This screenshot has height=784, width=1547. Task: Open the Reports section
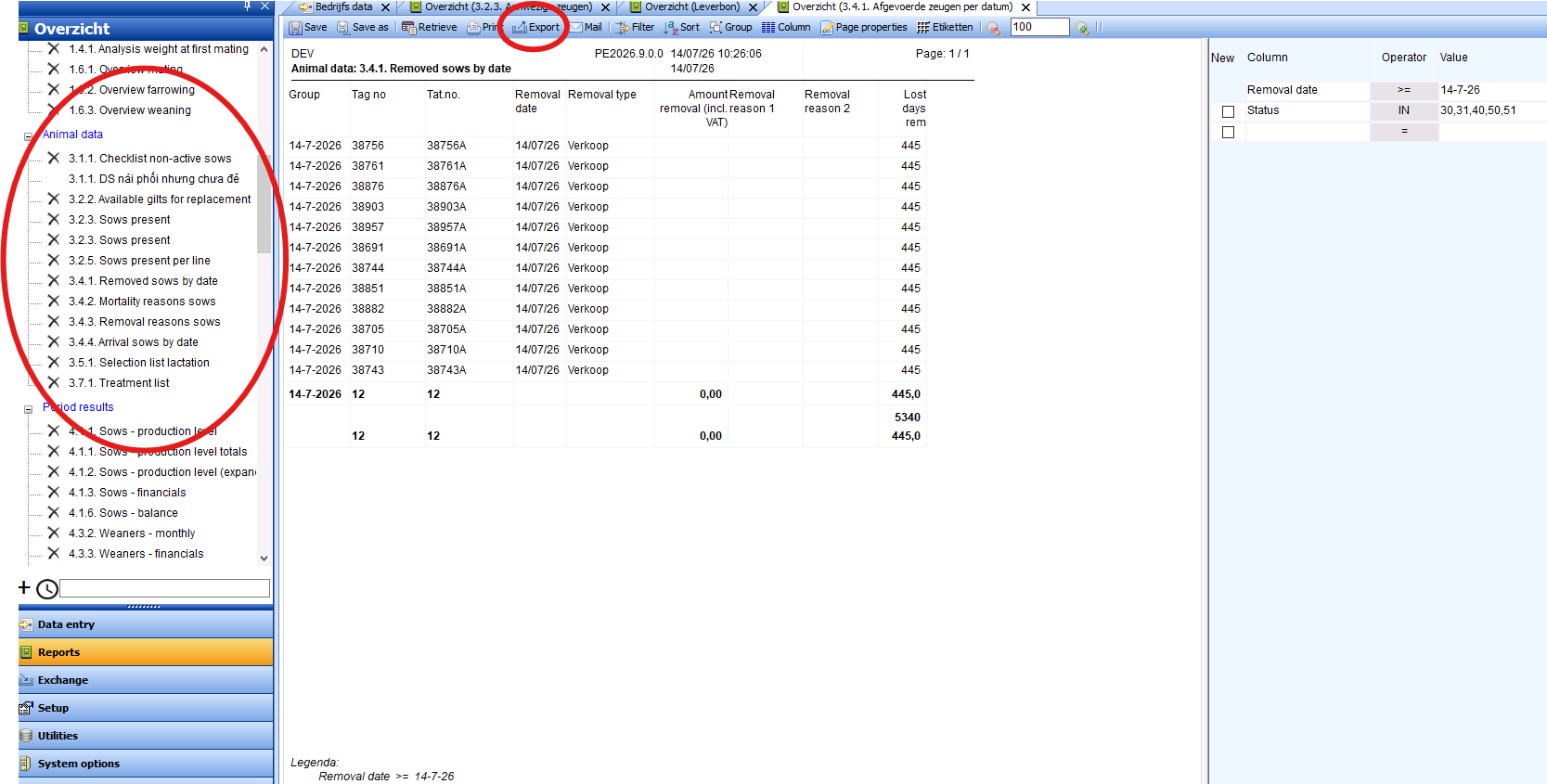[x=146, y=652]
